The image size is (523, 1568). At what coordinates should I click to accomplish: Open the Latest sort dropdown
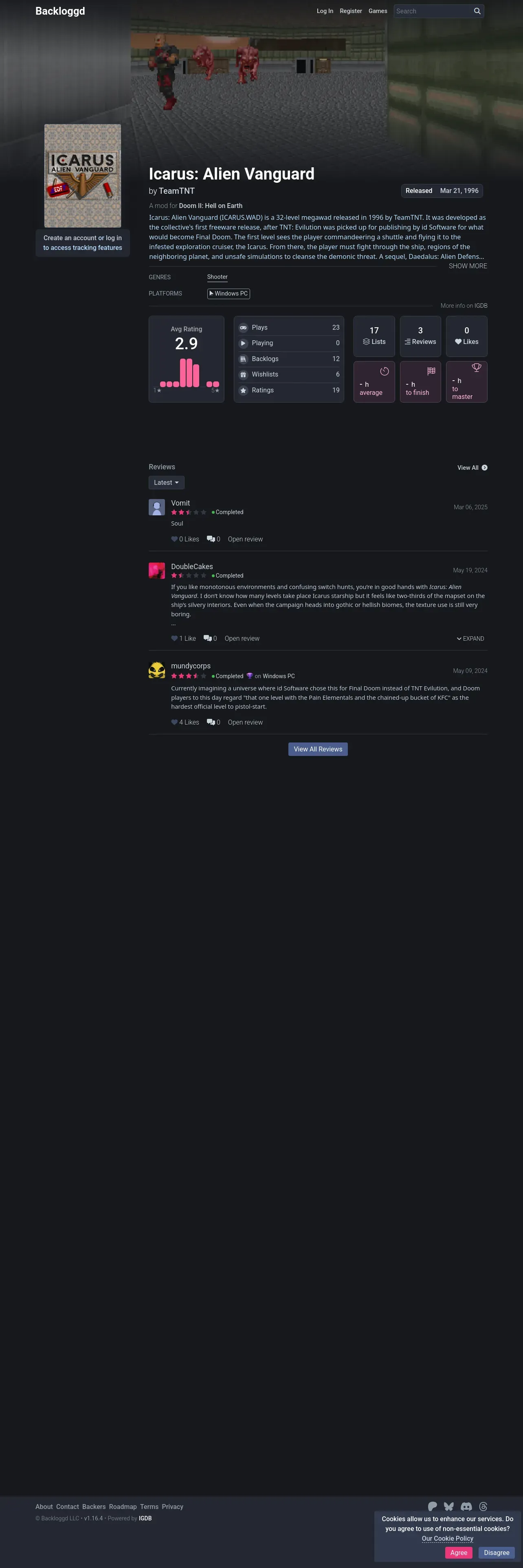click(x=166, y=483)
